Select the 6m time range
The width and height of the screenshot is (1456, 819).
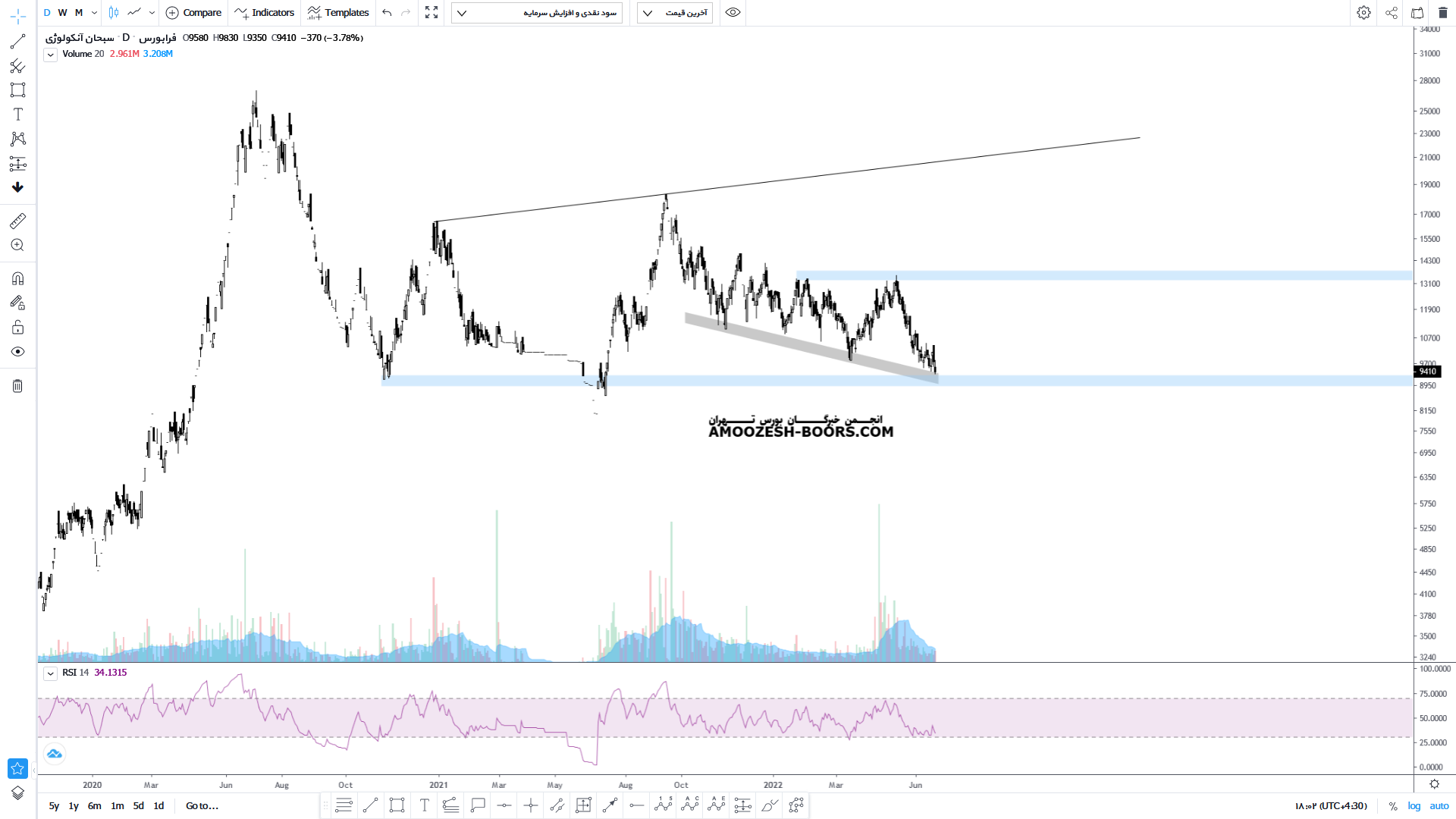point(94,806)
